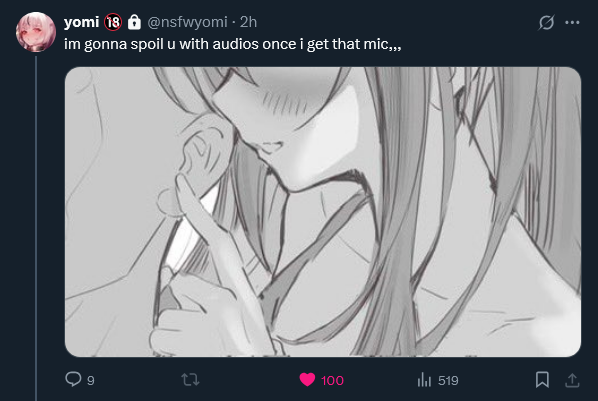The image size is (598, 401).
Task: Click the 519 views count
Action: pyautogui.click(x=448, y=380)
